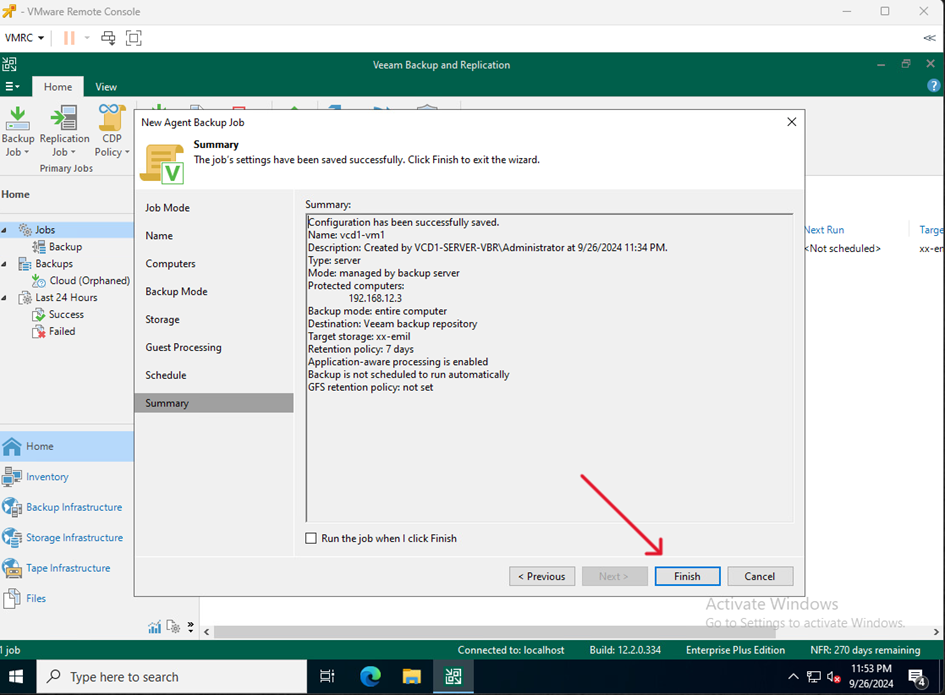Click the Windows search box
Viewport: 945px width, 695px height.
tap(170, 677)
